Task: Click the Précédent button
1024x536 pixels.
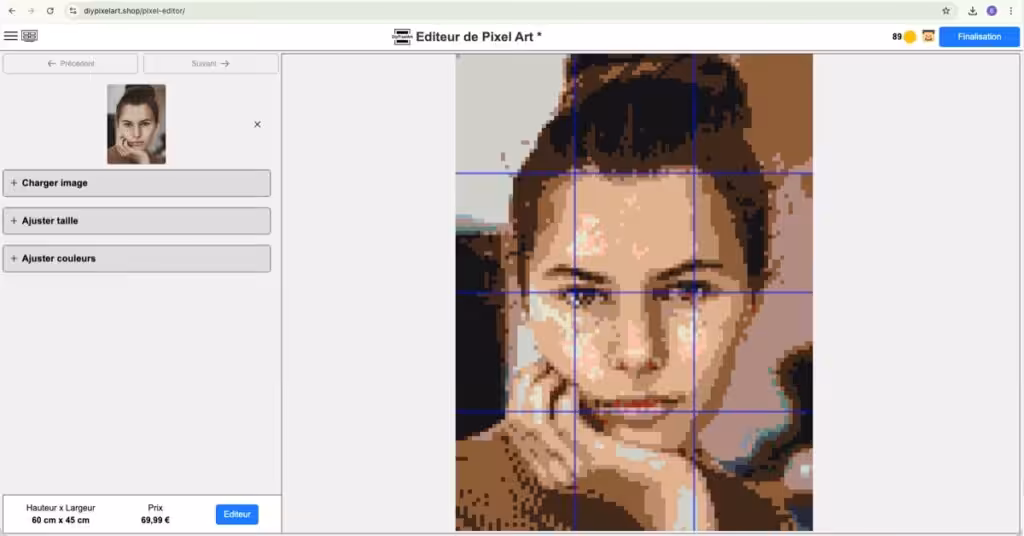Action: pos(71,64)
